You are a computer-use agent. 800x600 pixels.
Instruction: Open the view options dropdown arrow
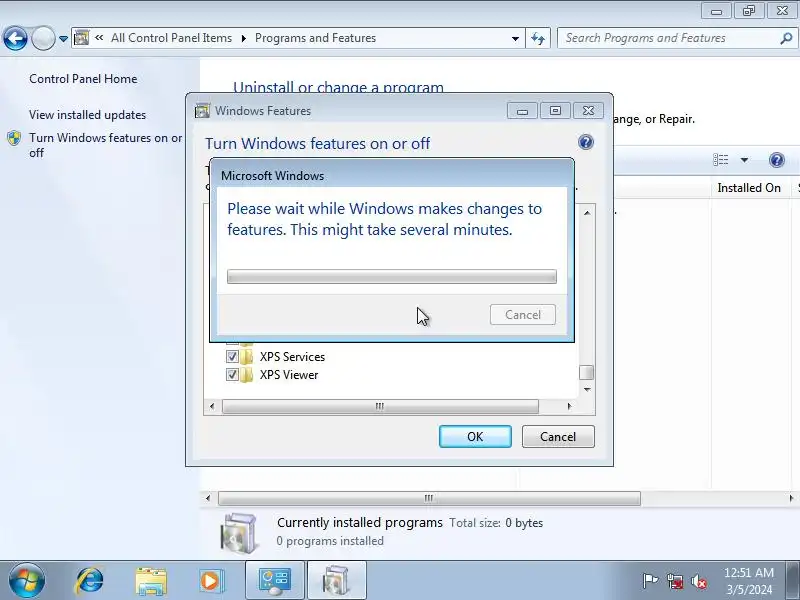coord(744,160)
